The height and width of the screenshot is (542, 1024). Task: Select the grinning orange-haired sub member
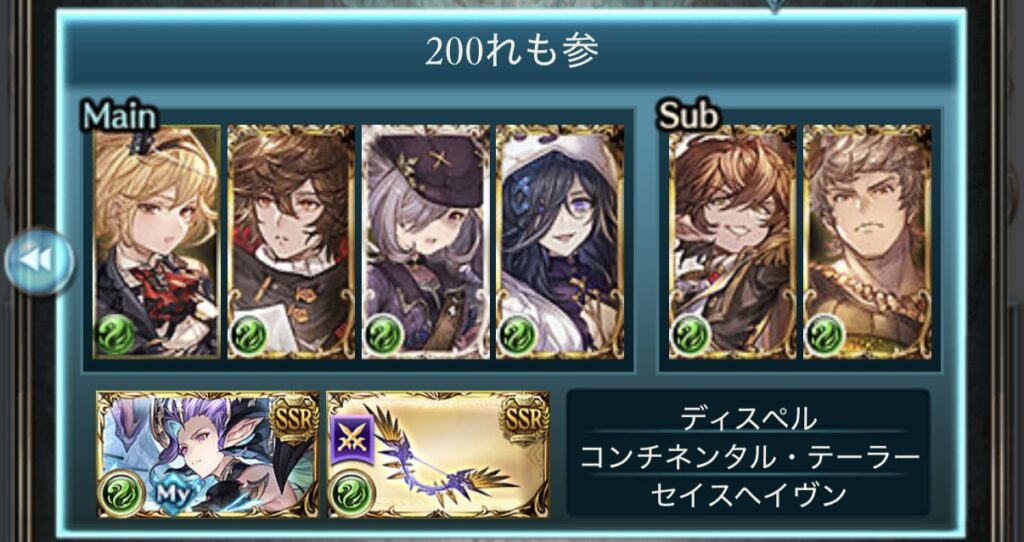733,242
